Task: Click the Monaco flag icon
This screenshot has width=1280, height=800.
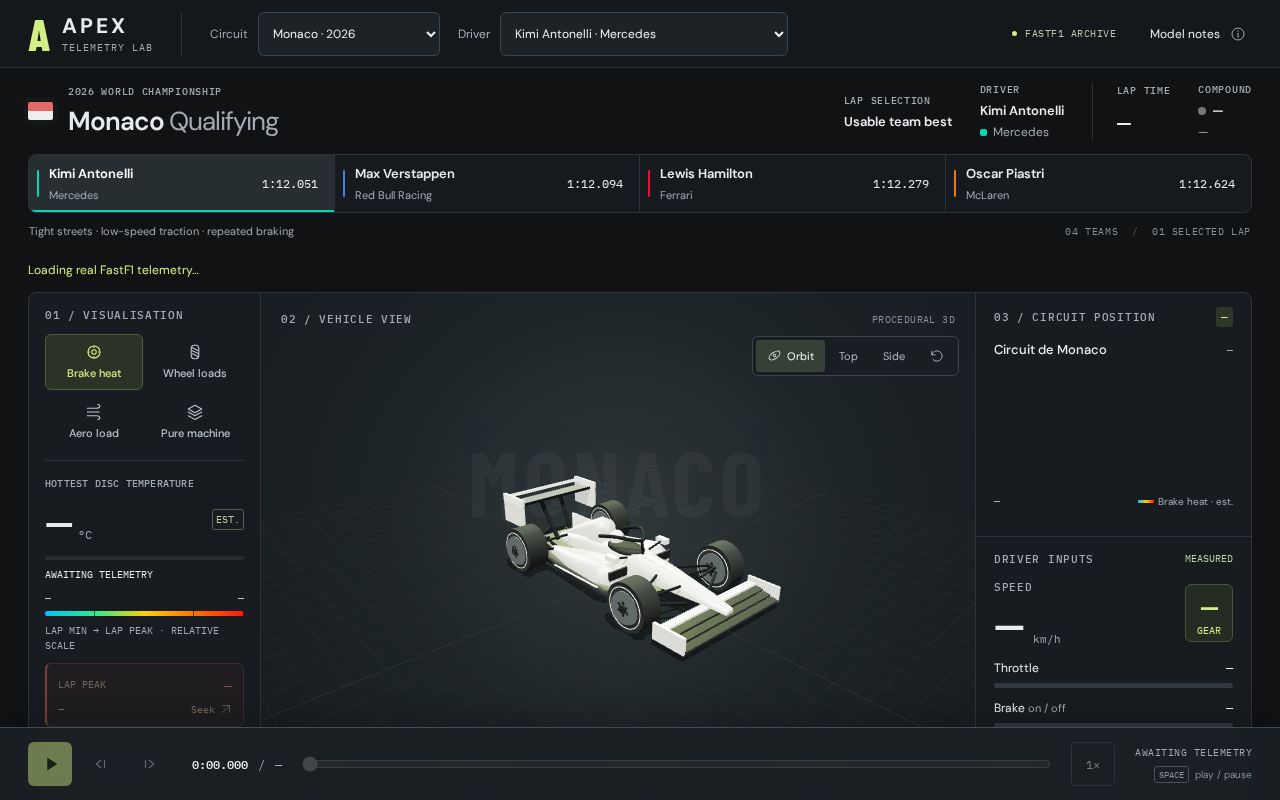Action: pyautogui.click(x=40, y=111)
